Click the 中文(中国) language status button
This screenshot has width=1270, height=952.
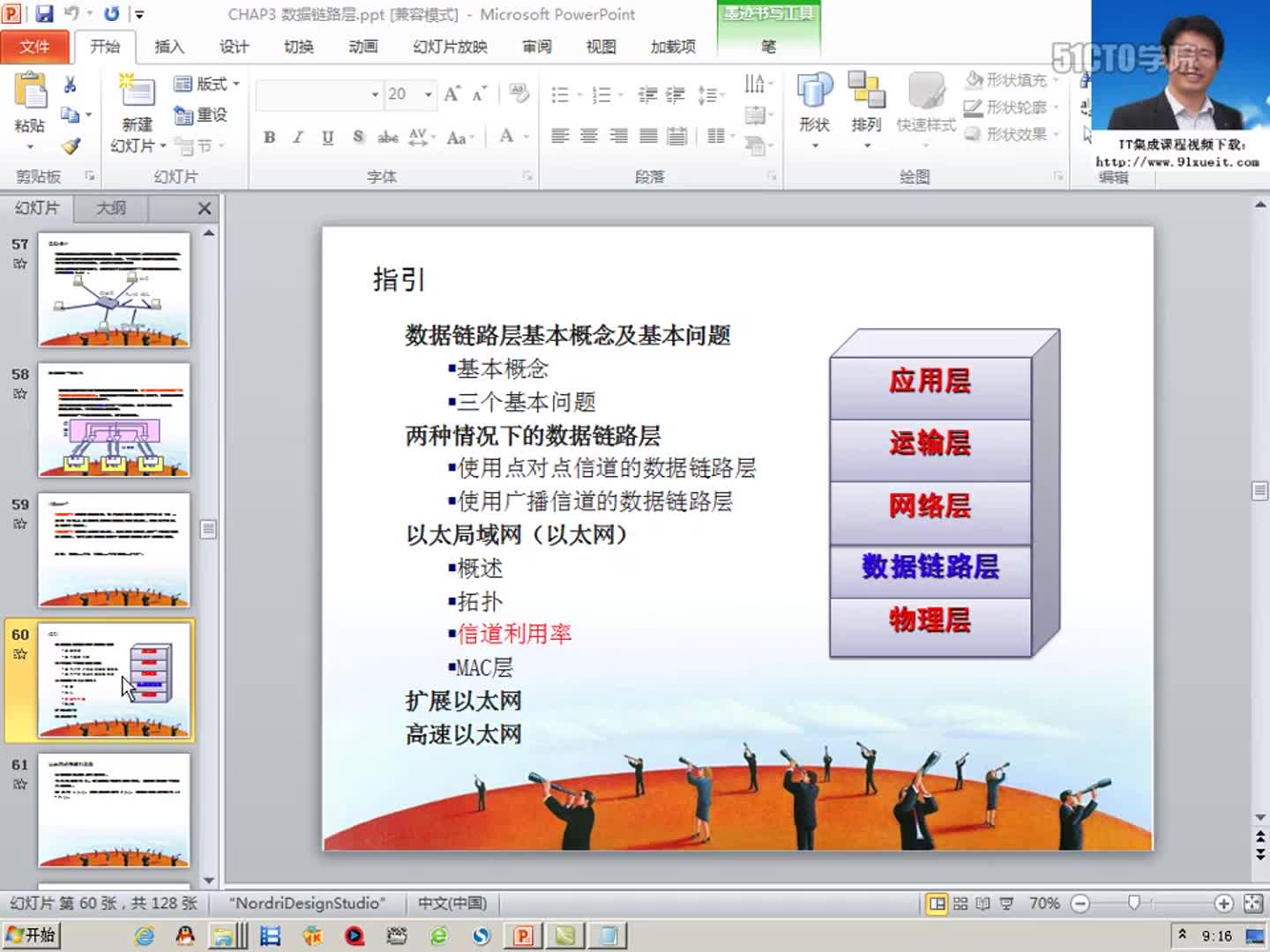coord(452,904)
